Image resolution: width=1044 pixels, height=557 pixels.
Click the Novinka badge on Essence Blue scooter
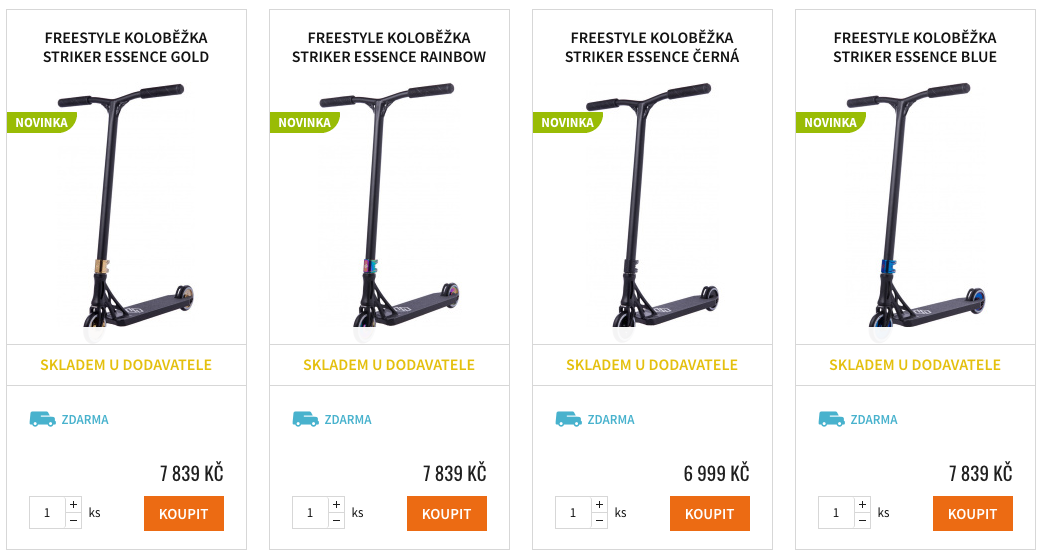tap(830, 123)
